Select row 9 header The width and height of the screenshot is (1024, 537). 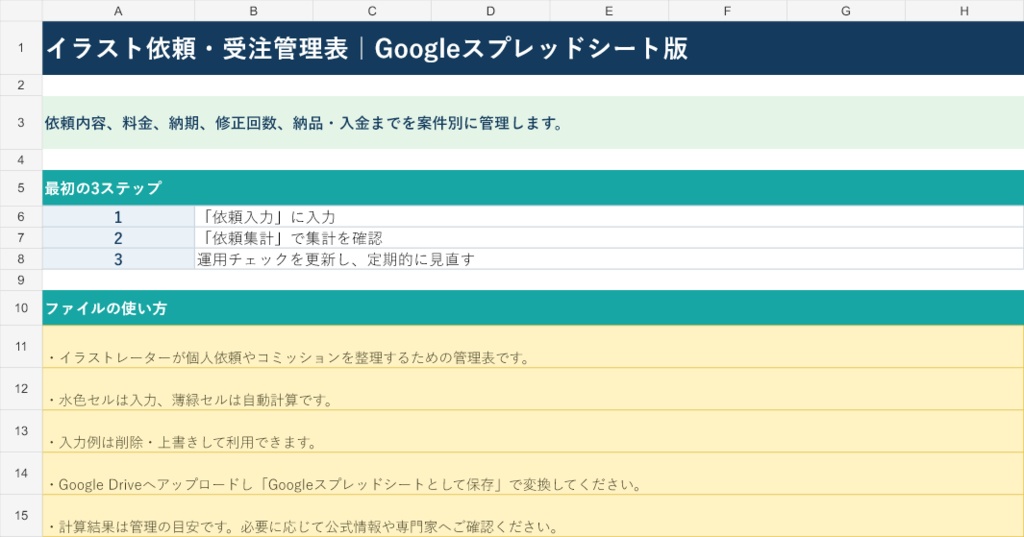pyautogui.click(x=21, y=280)
